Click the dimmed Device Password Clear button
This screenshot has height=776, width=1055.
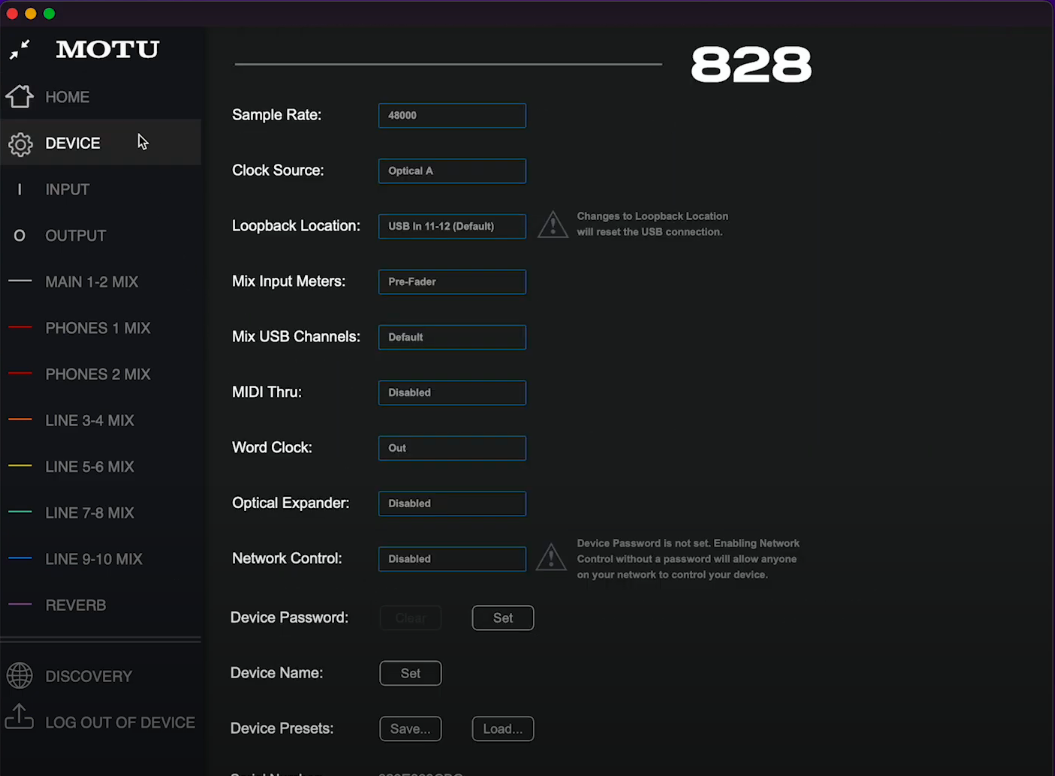point(410,618)
